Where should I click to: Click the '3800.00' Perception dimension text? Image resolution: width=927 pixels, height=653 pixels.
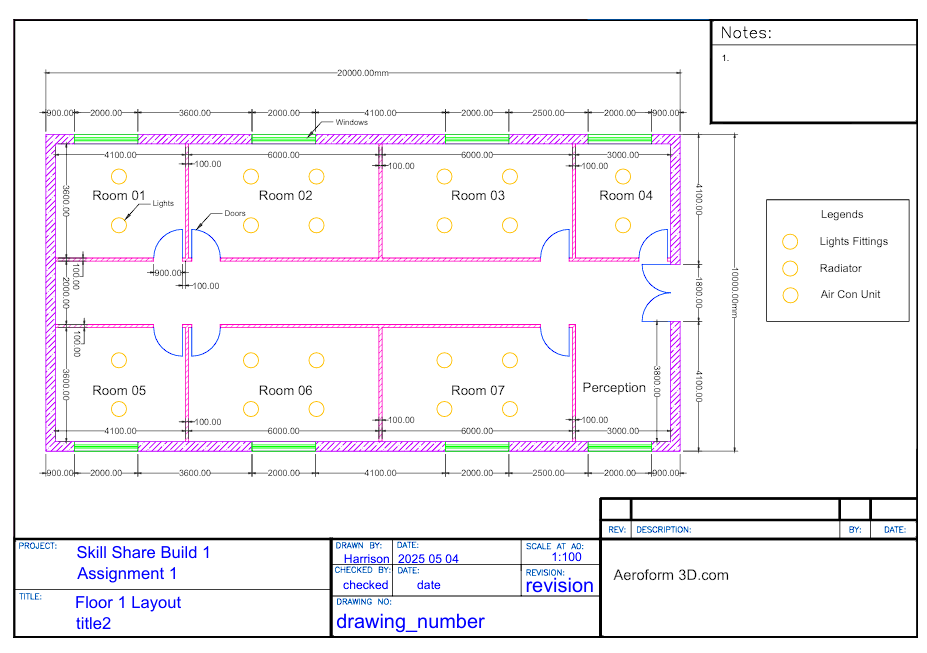[x=656, y=381]
